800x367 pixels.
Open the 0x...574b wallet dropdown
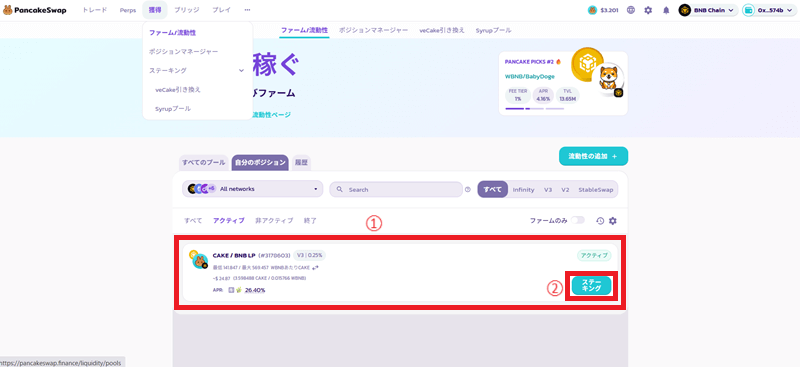tap(769, 10)
